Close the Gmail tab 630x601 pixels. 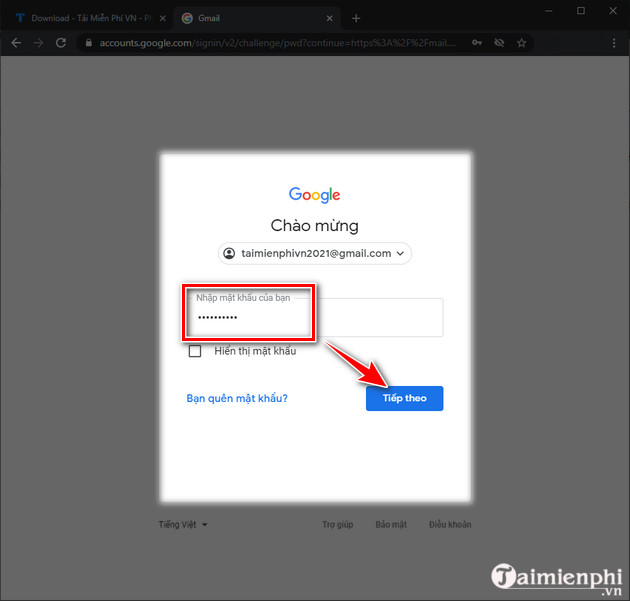[329, 18]
